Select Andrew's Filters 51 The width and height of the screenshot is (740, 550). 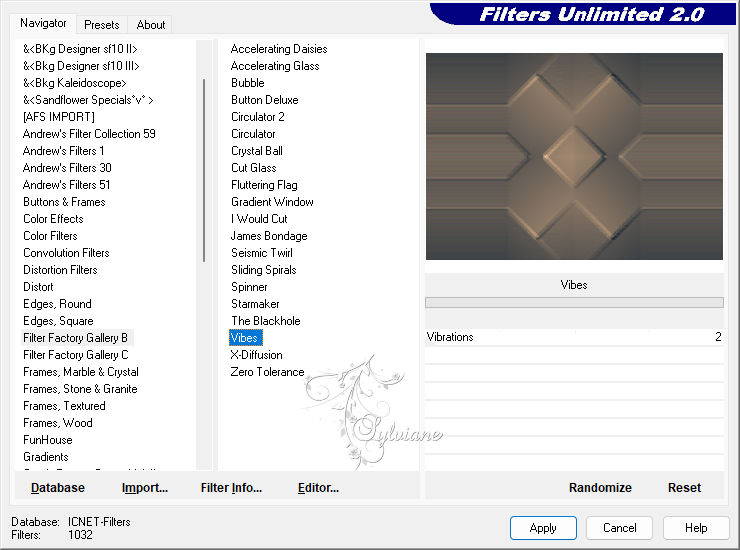click(x=67, y=185)
